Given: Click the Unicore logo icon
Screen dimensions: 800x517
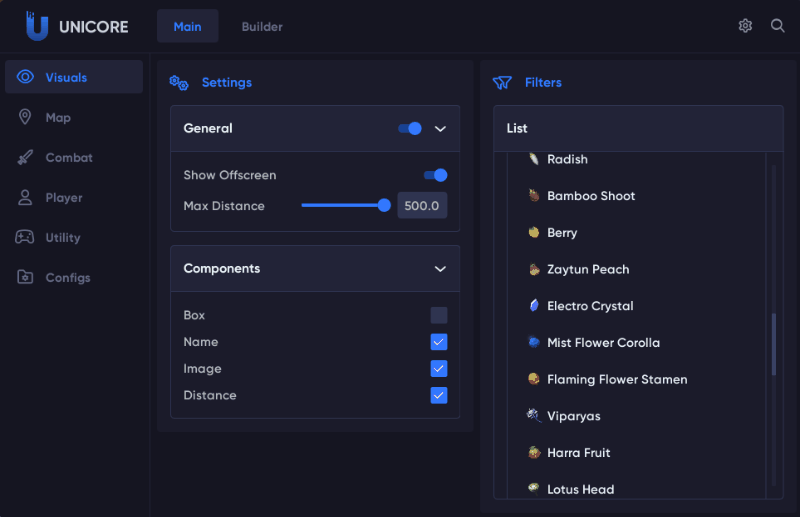Looking at the screenshot, I should 37,27.
